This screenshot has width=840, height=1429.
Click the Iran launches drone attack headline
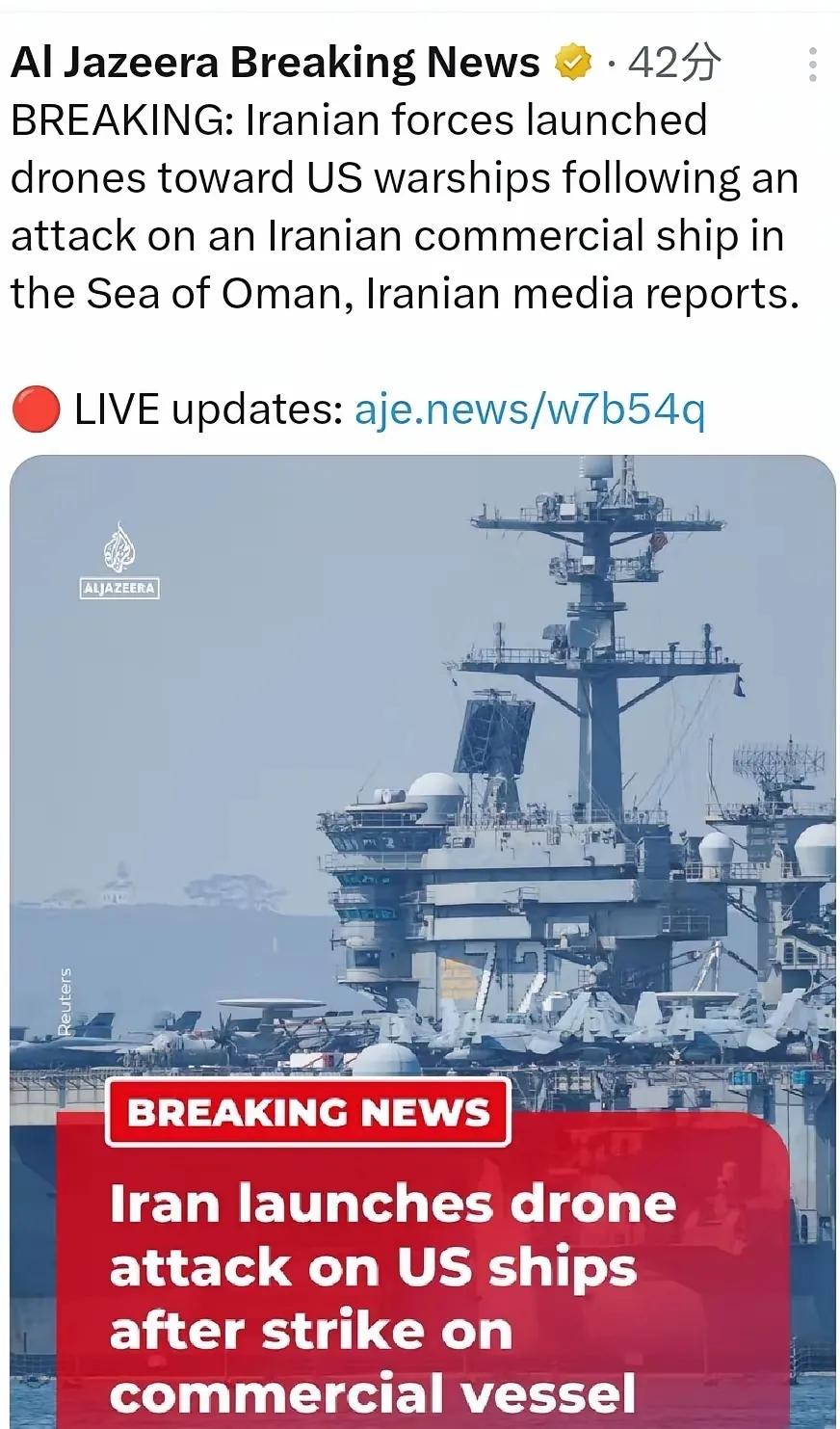pos(393,1298)
